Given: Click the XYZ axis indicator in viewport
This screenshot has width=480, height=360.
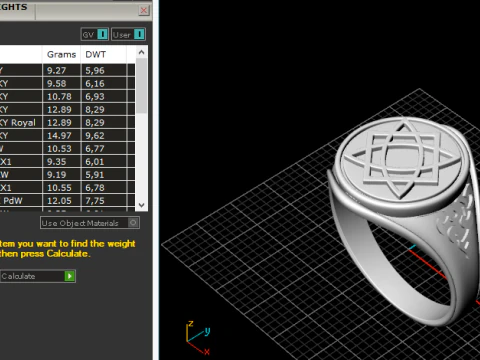Looking at the screenshot, I should [x=198, y=337].
